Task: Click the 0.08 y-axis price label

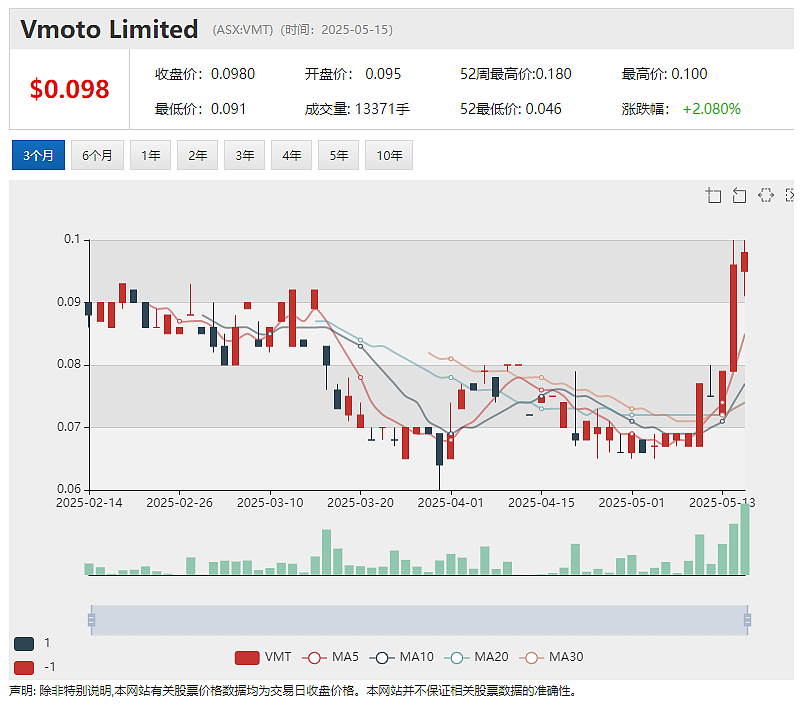Action: (69, 364)
